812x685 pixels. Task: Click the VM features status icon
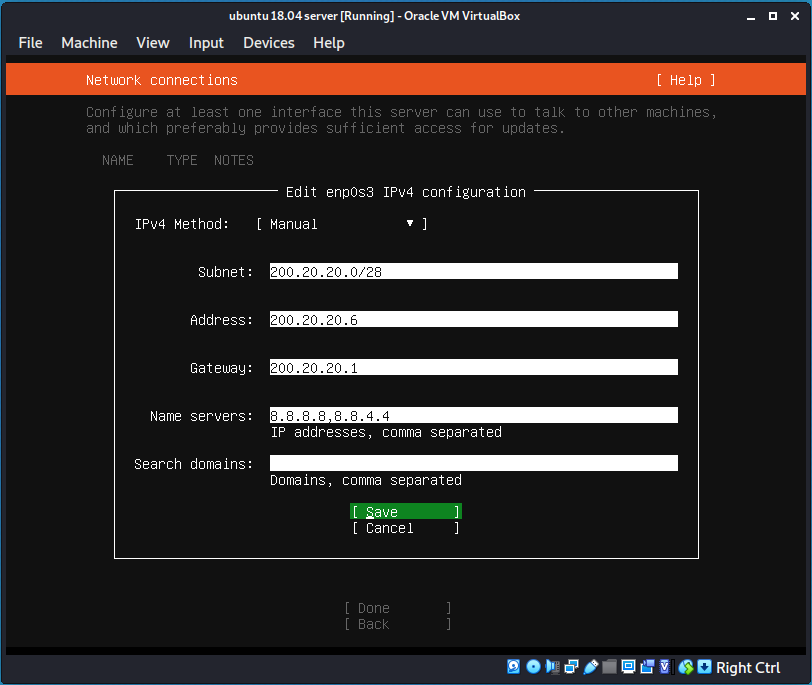[665, 666]
